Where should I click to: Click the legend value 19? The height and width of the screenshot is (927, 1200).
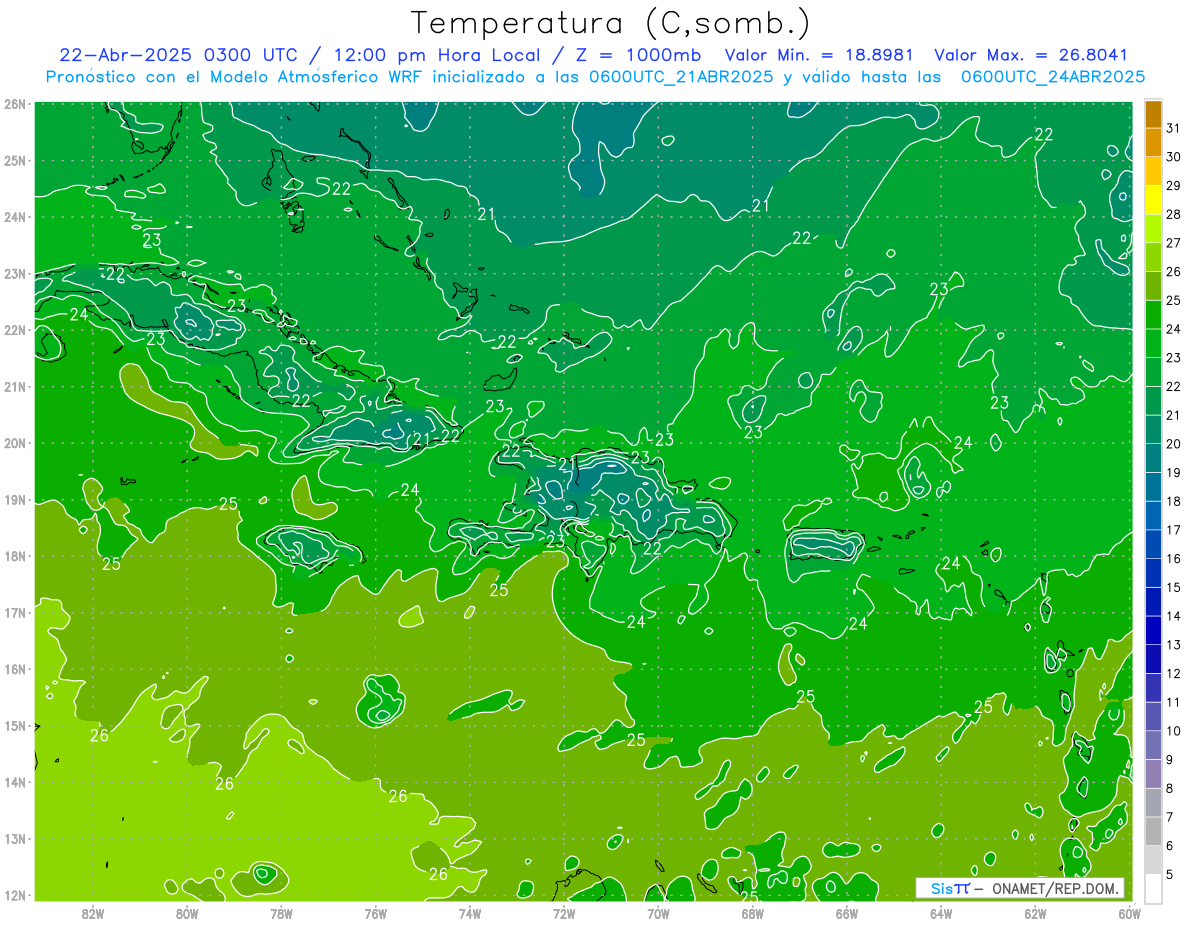click(x=1173, y=472)
